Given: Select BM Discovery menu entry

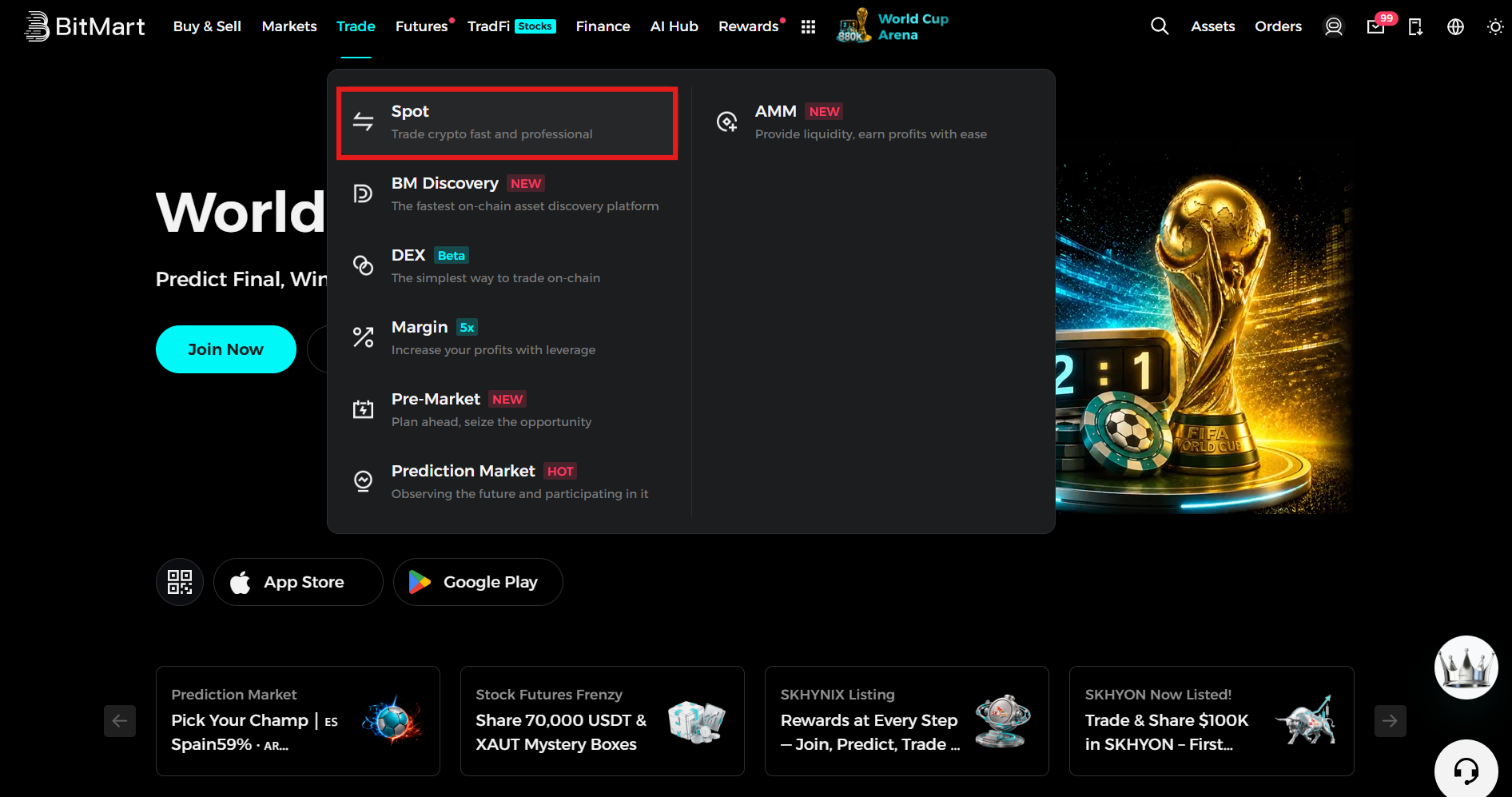Looking at the screenshot, I should [x=507, y=194].
